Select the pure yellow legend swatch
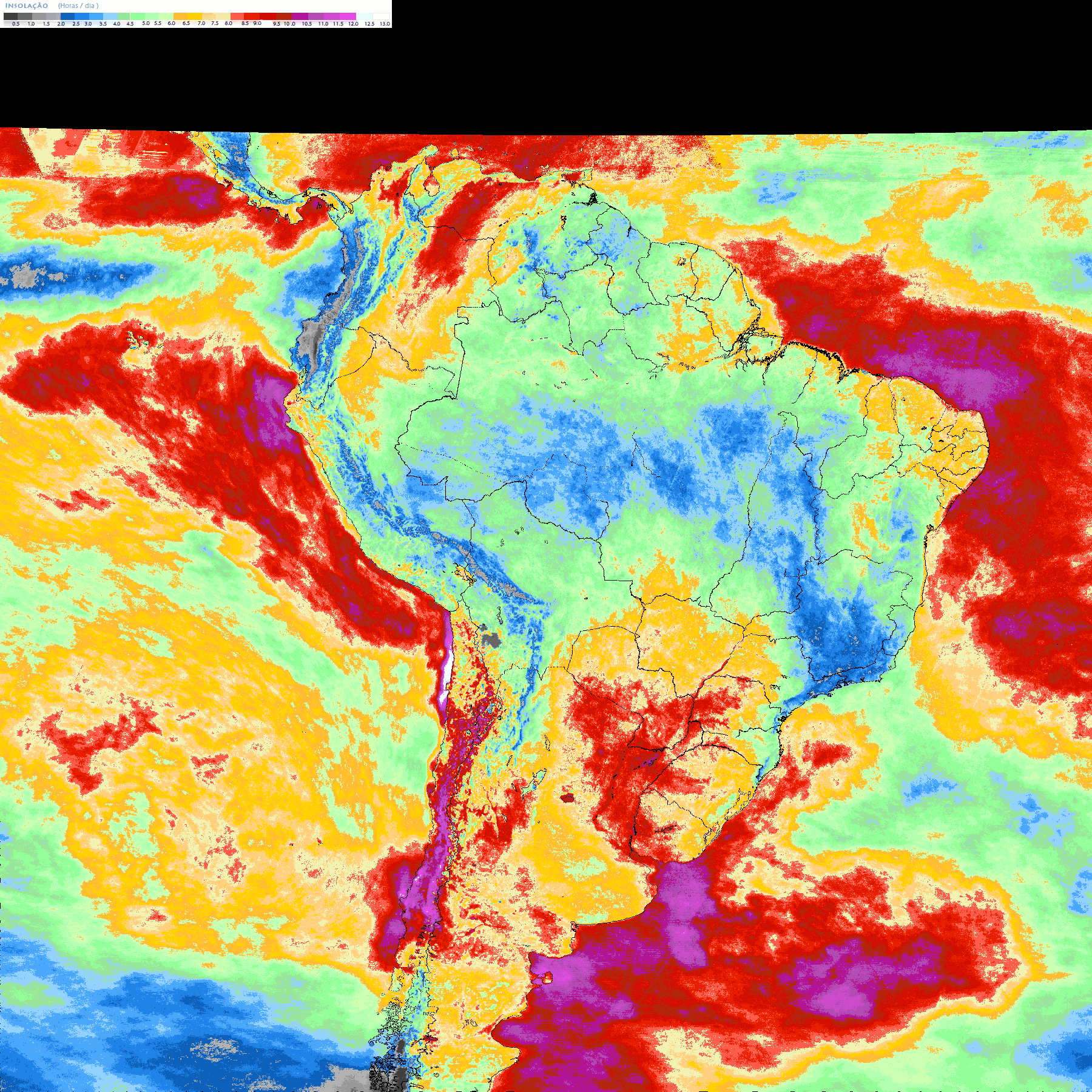Viewport: 1092px width, 1092px height. coord(195,16)
